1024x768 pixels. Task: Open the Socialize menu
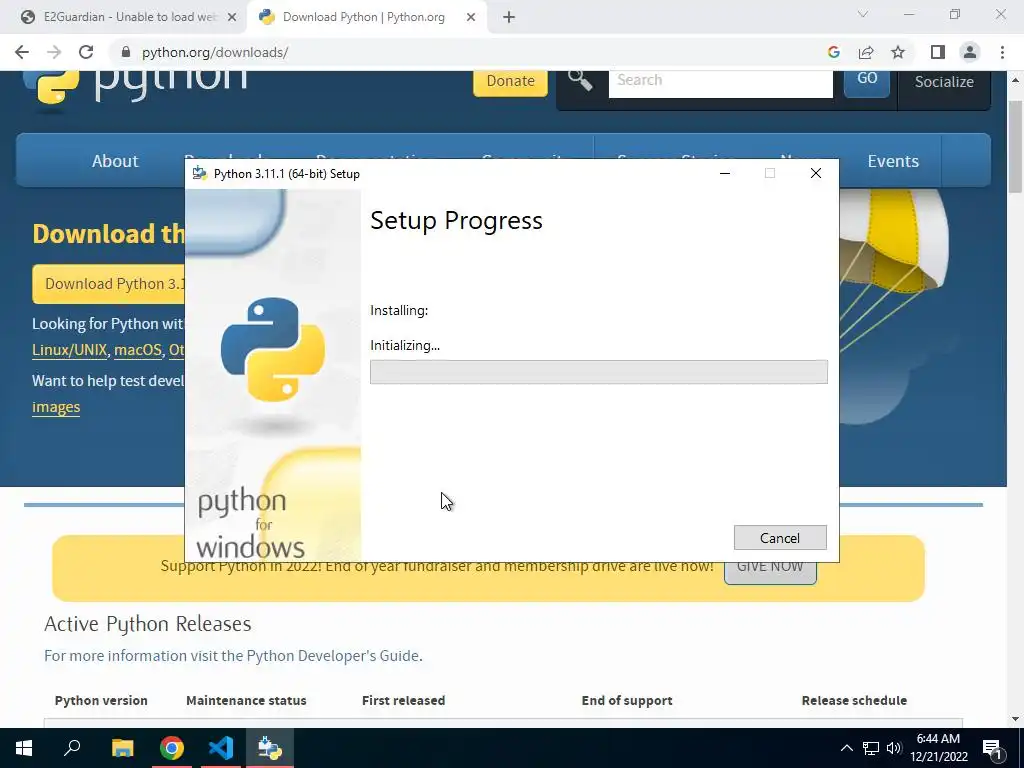point(944,82)
